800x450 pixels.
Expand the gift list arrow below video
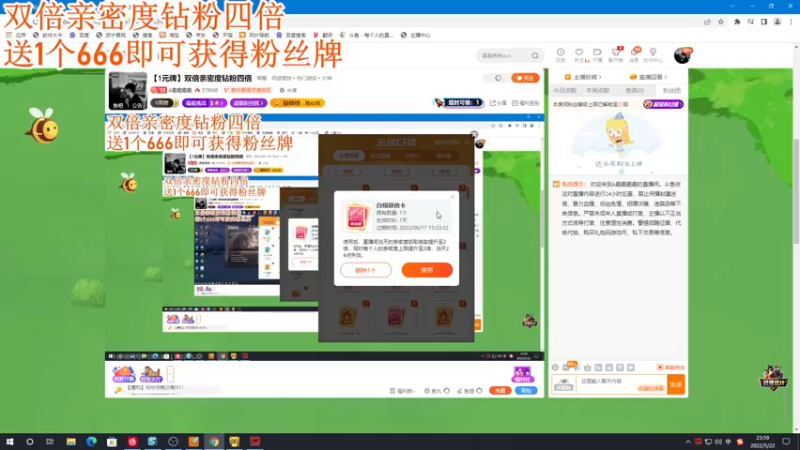(x=170, y=374)
